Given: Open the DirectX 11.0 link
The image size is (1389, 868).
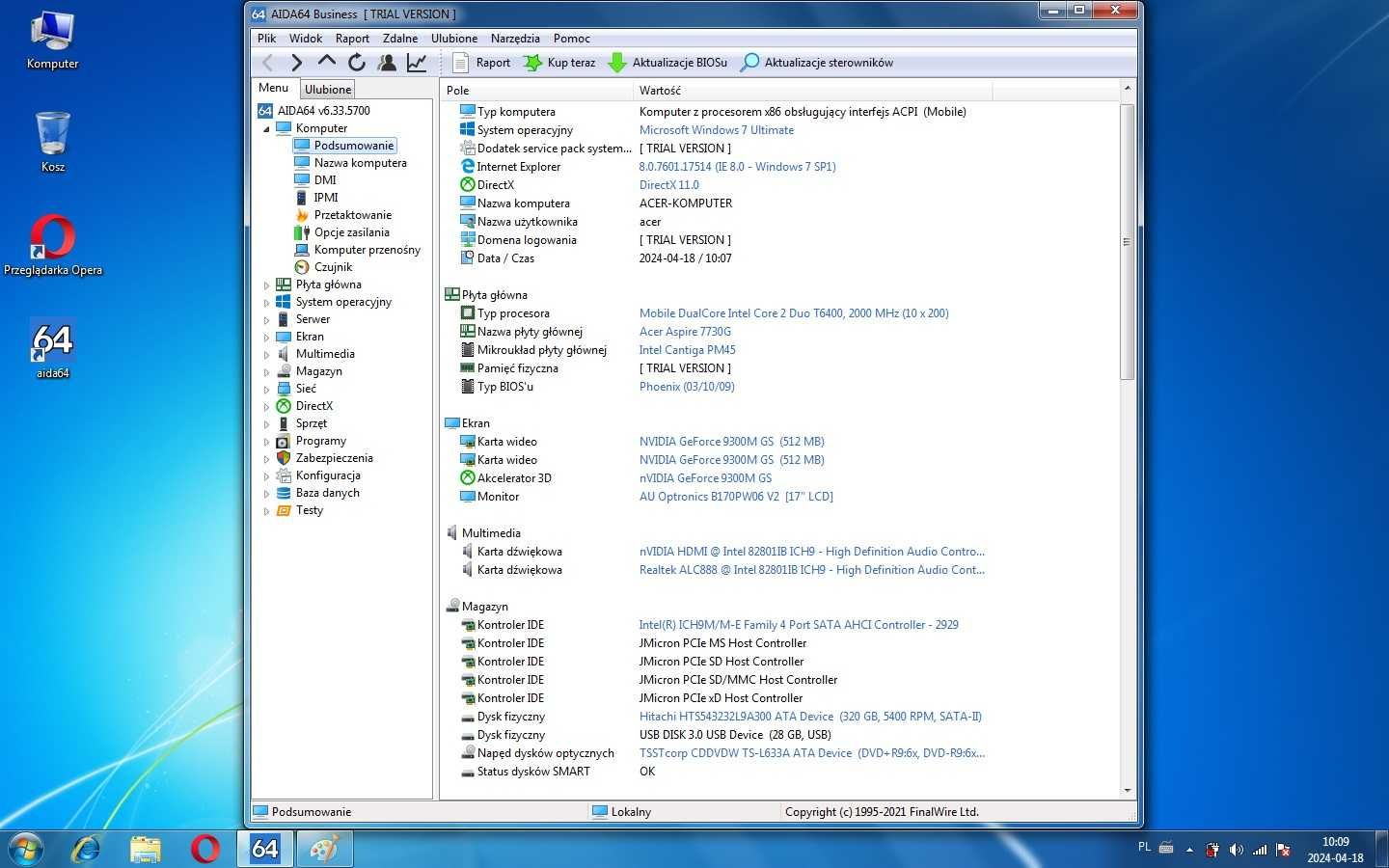Looking at the screenshot, I should click(x=668, y=185).
